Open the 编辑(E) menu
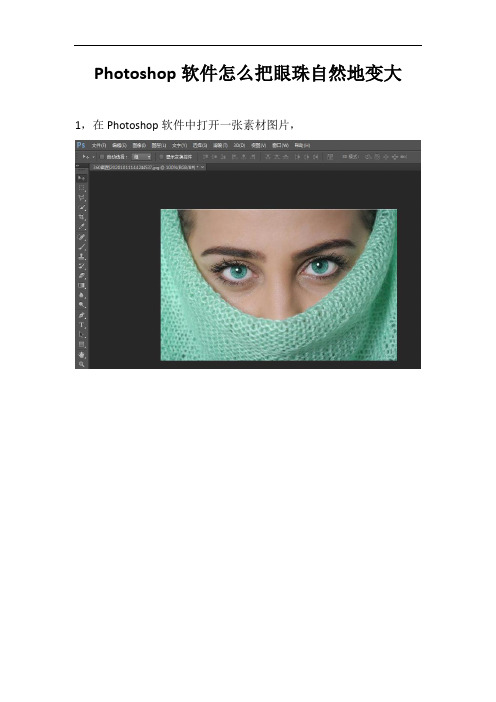 point(119,146)
